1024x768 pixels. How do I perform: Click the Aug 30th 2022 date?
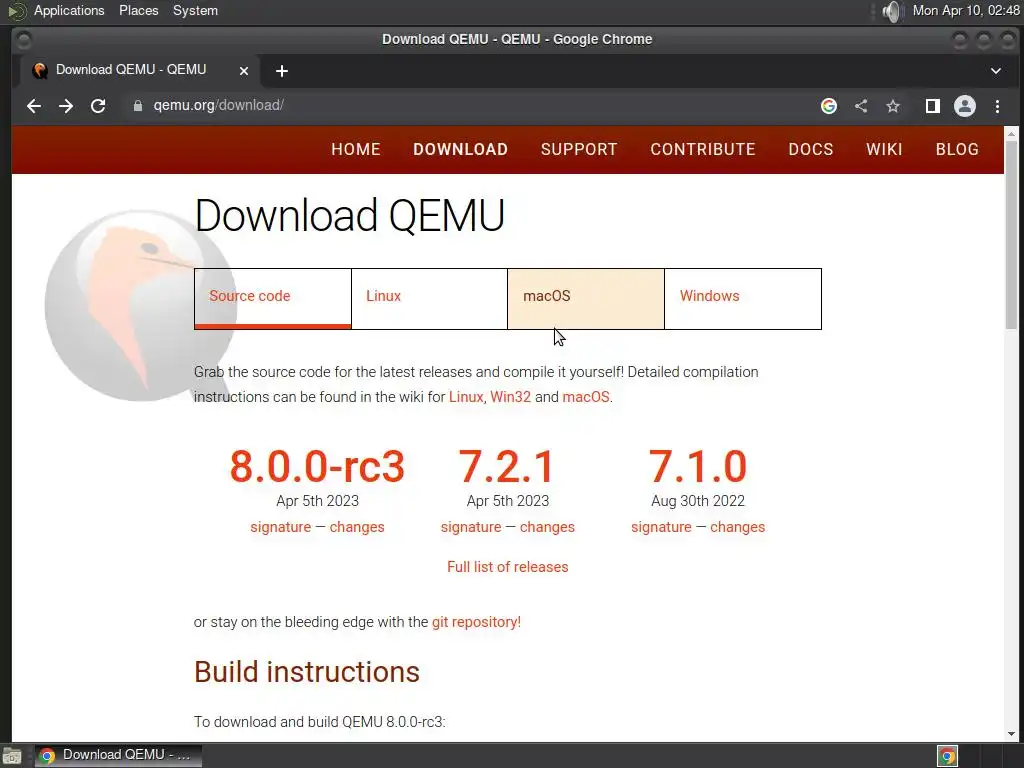697,501
